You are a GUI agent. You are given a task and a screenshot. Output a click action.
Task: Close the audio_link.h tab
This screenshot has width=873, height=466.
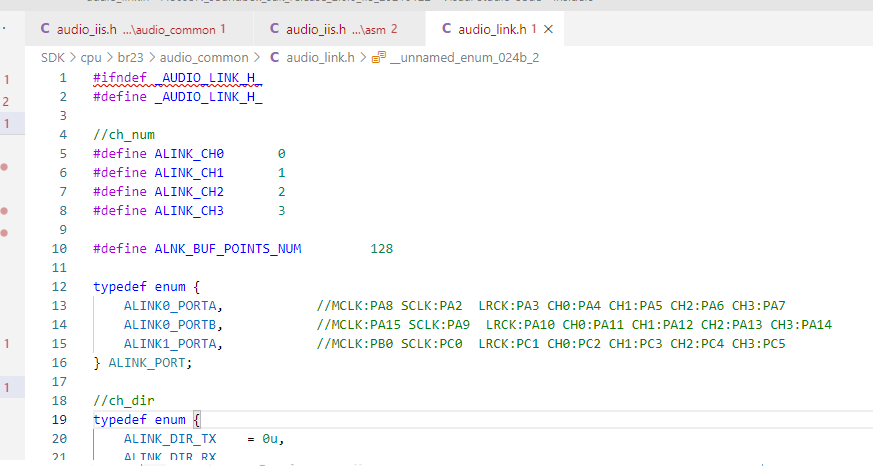[x=548, y=29]
